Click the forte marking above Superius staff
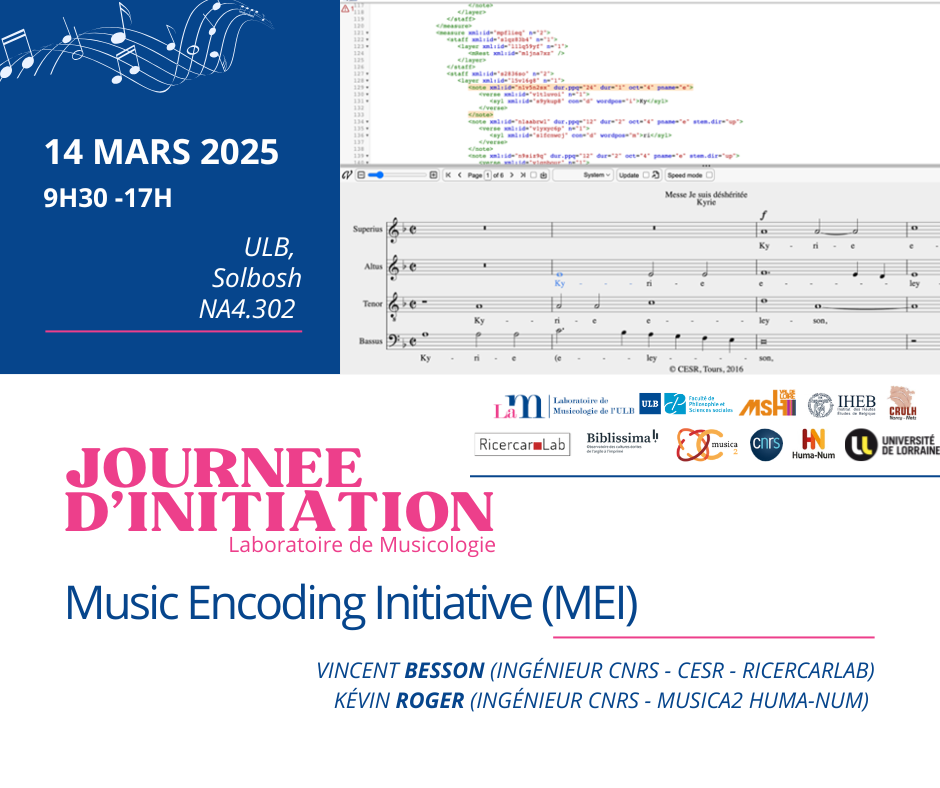 click(x=764, y=215)
